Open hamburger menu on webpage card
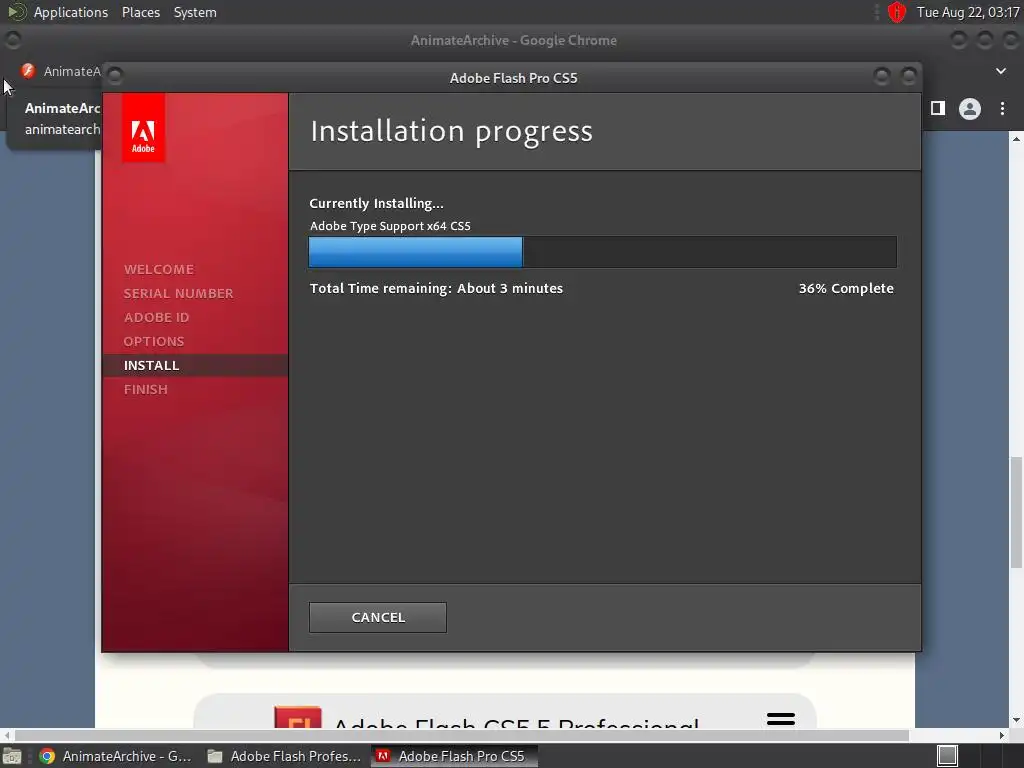Viewport: 1024px width, 768px height. [x=780, y=719]
